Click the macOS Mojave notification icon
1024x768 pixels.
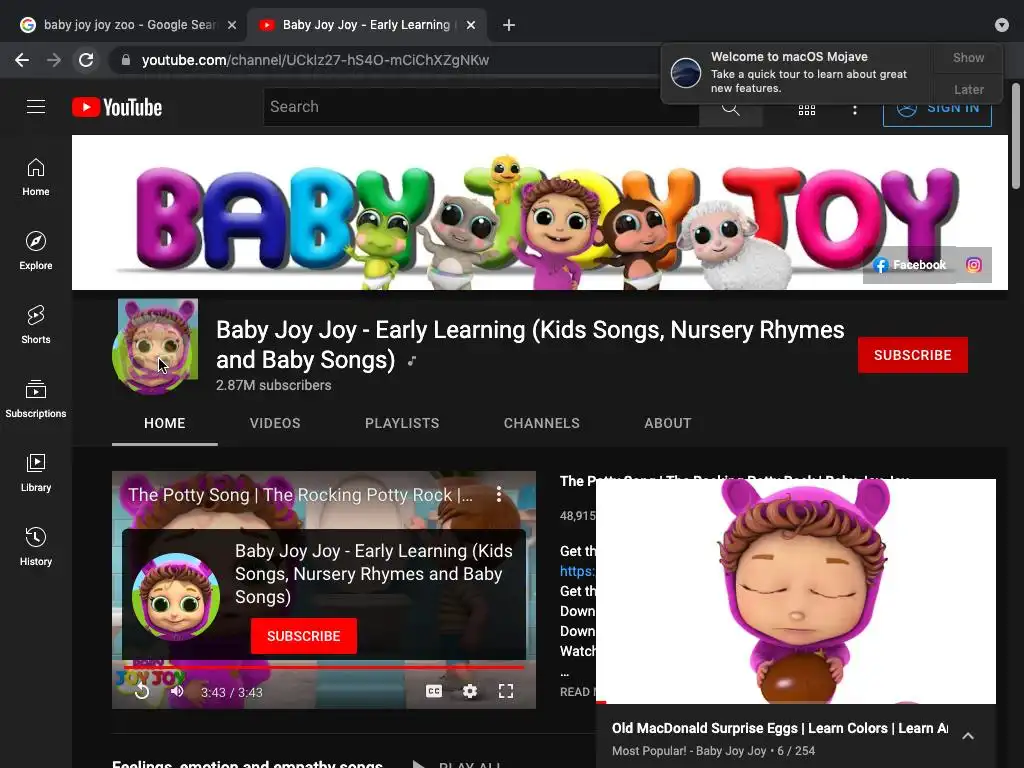[686, 72]
